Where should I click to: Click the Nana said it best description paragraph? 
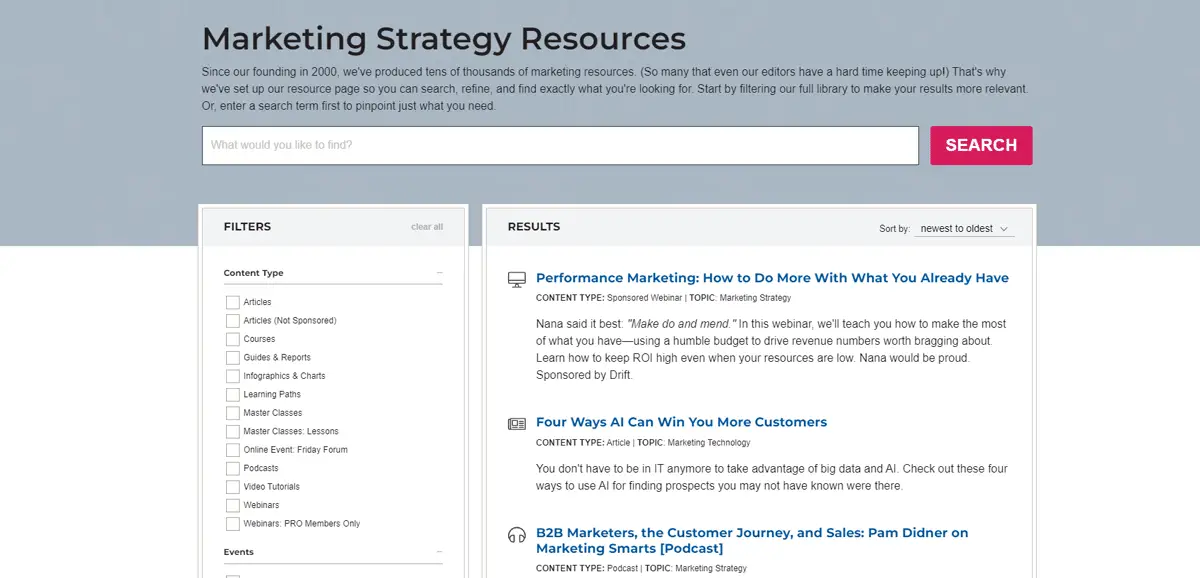click(x=771, y=350)
